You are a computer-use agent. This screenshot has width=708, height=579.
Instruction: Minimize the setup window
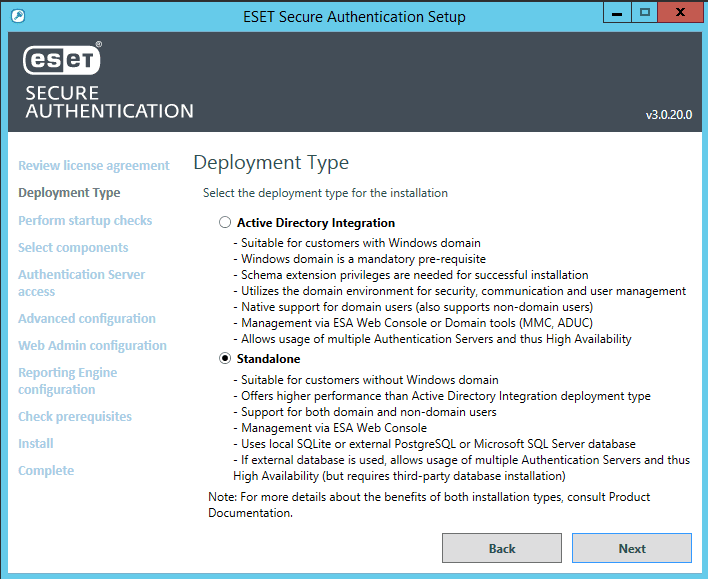coord(616,14)
